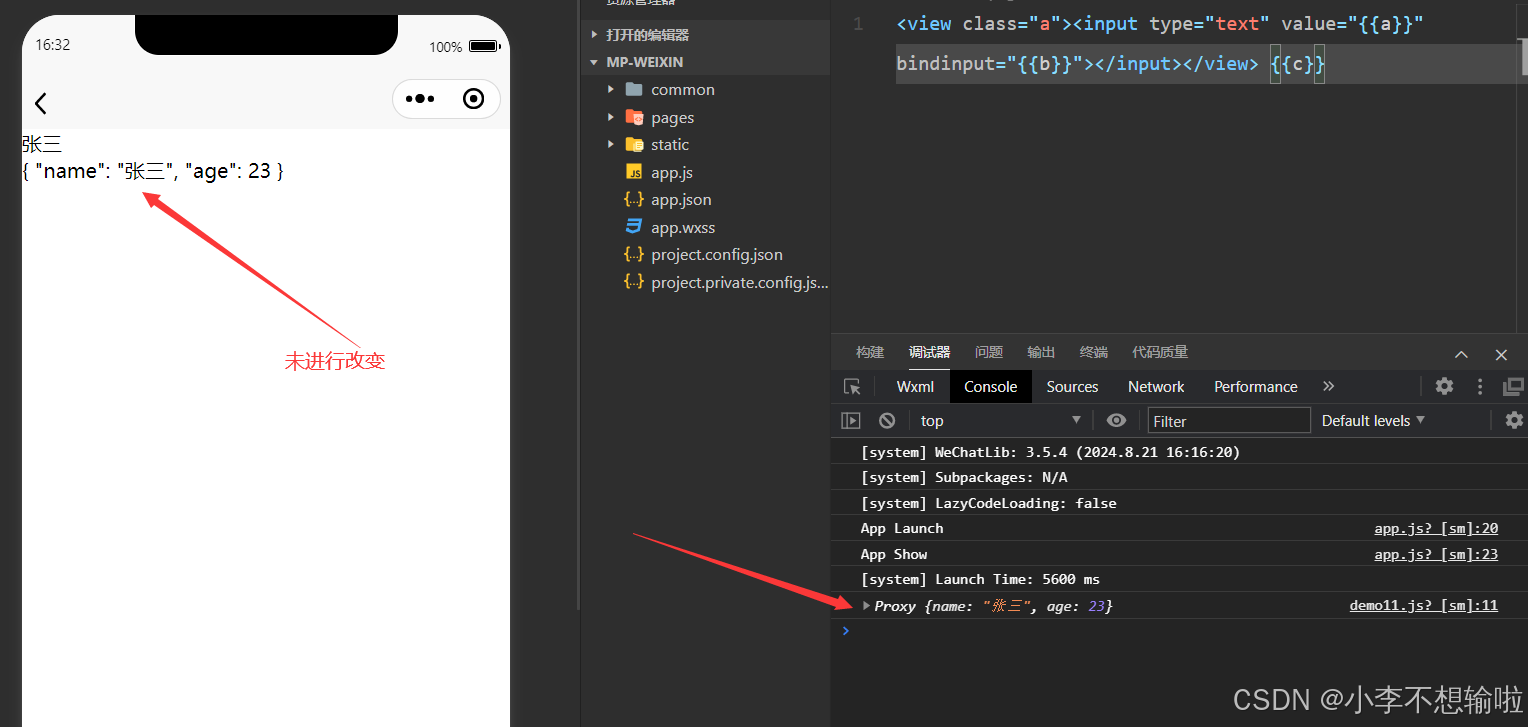This screenshot has height=727, width=1528.
Task: Open app.js? [sm]:23 source link
Action: [1436, 554]
